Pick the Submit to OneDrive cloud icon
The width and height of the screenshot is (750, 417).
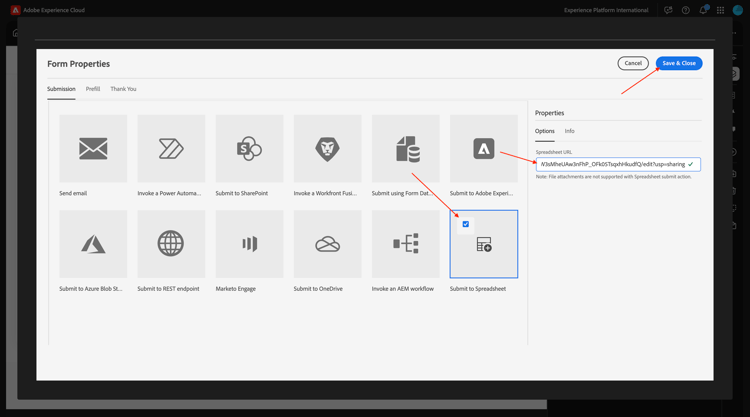click(x=327, y=244)
